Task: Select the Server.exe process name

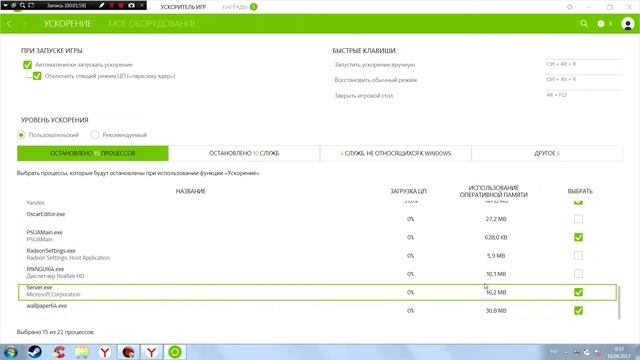Action: 39,287
